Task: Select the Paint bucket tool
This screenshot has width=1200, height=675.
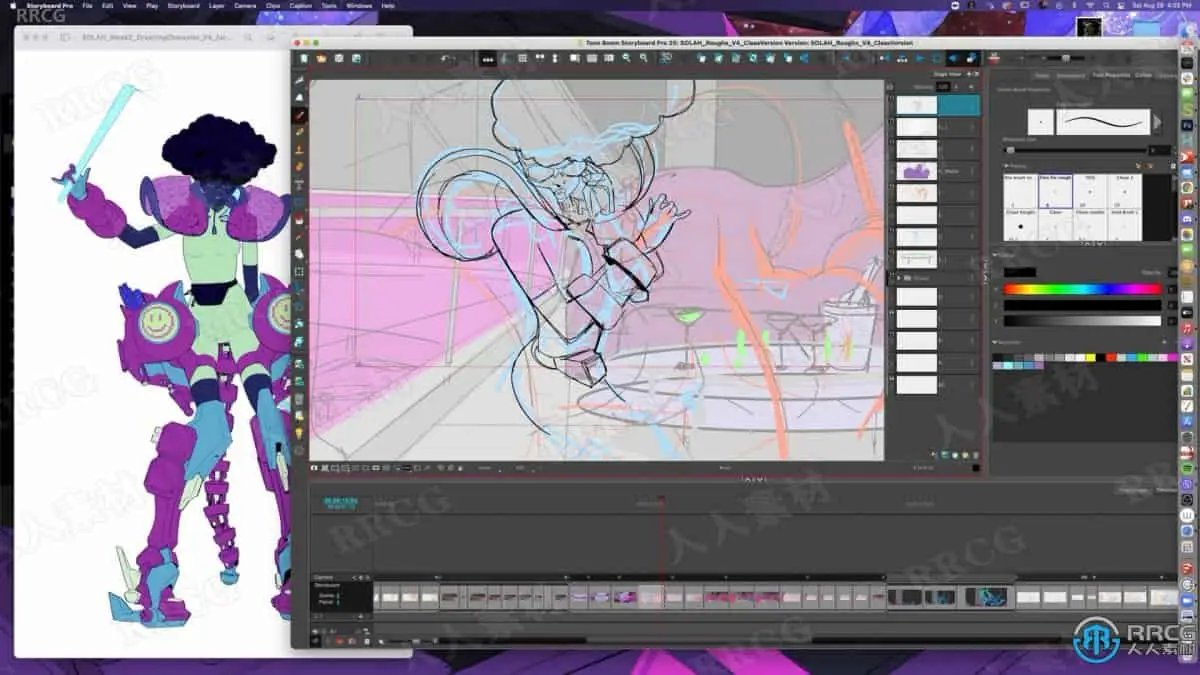Action: (x=299, y=219)
